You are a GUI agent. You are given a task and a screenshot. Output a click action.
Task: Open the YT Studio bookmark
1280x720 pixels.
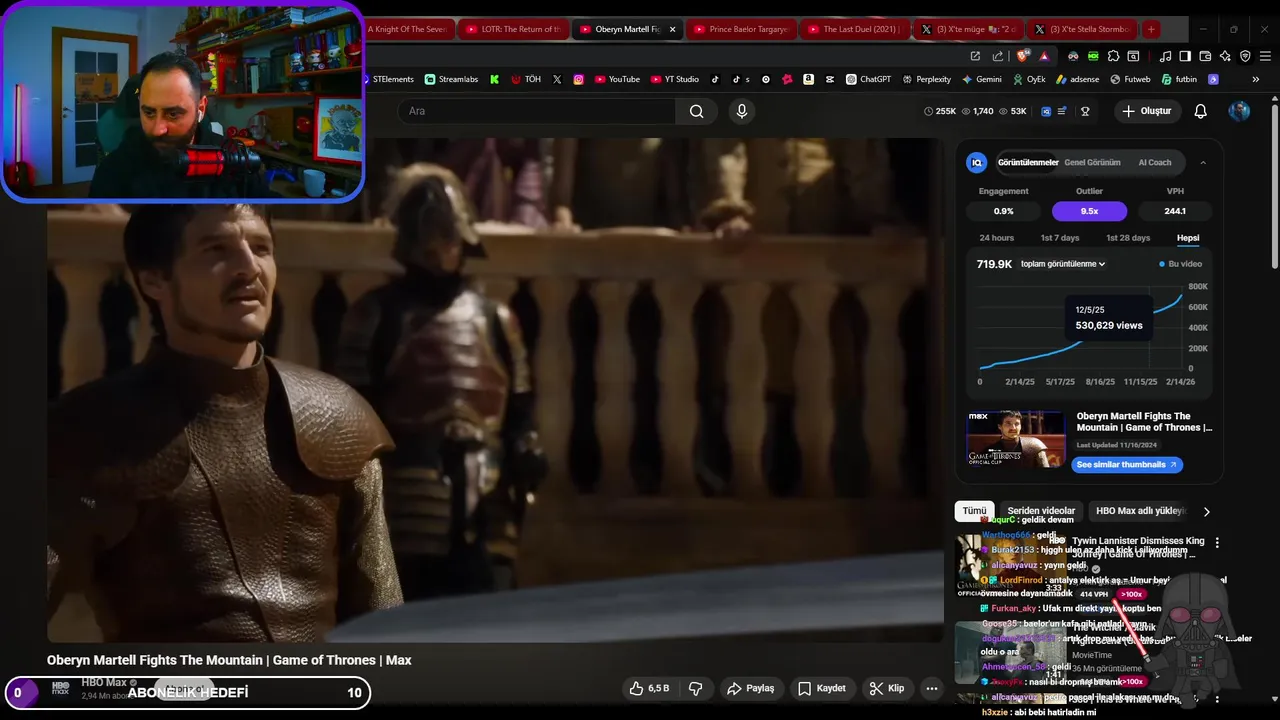click(x=675, y=79)
